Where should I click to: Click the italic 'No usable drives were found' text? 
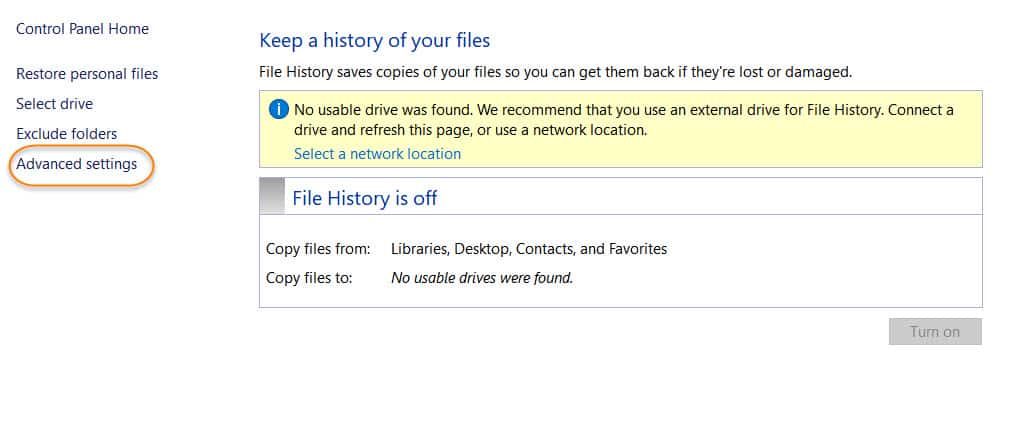pyautogui.click(x=481, y=278)
